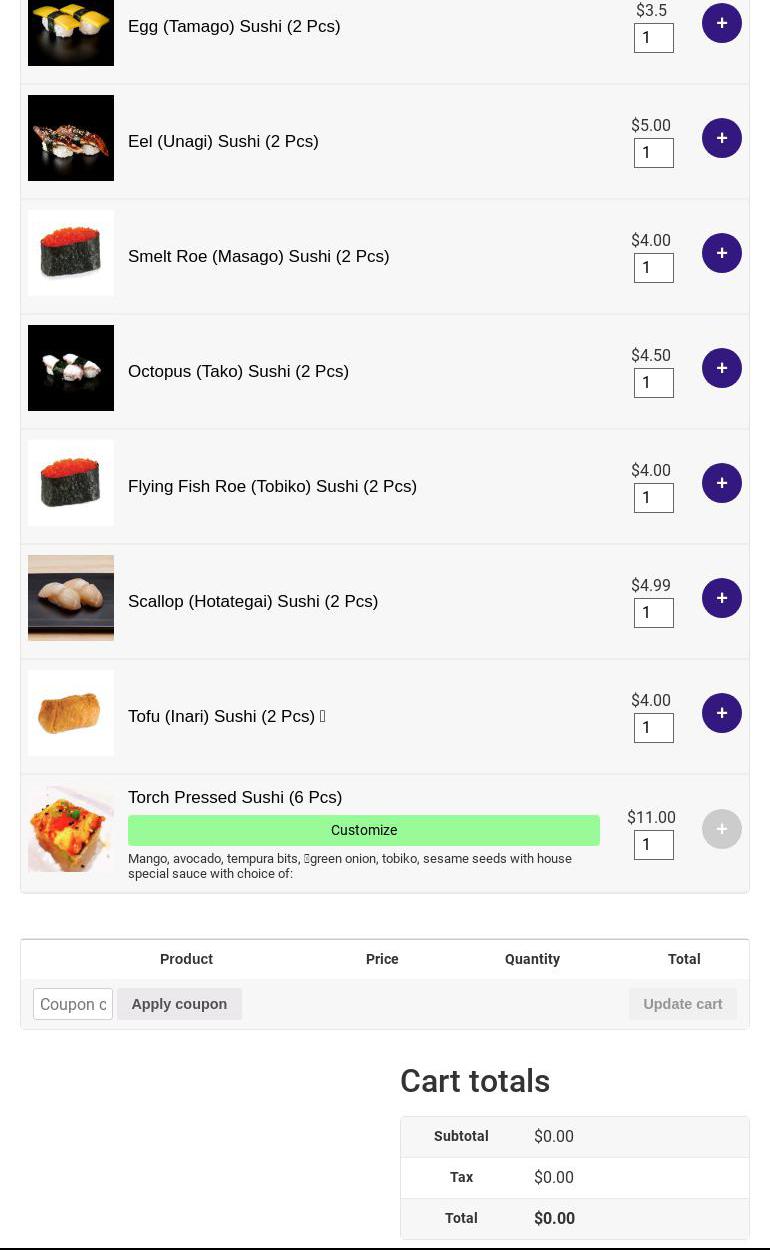
Task: Focus the coupon code field
Action: tap(73, 1004)
